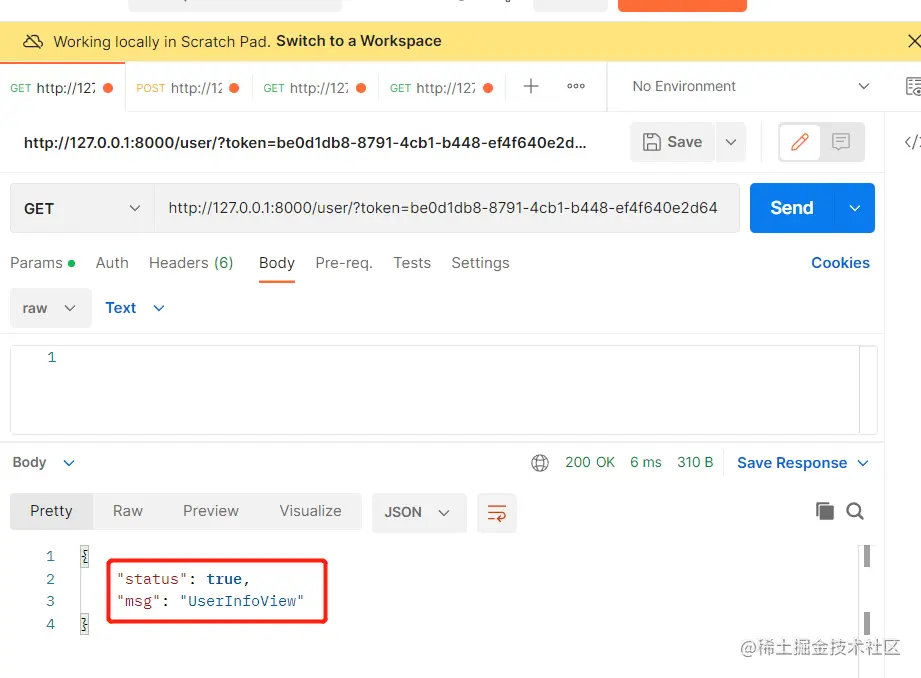Viewport: 921px width, 678px height.
Task: Select the third tab, a GET request
Action: (x=315, y=88)
